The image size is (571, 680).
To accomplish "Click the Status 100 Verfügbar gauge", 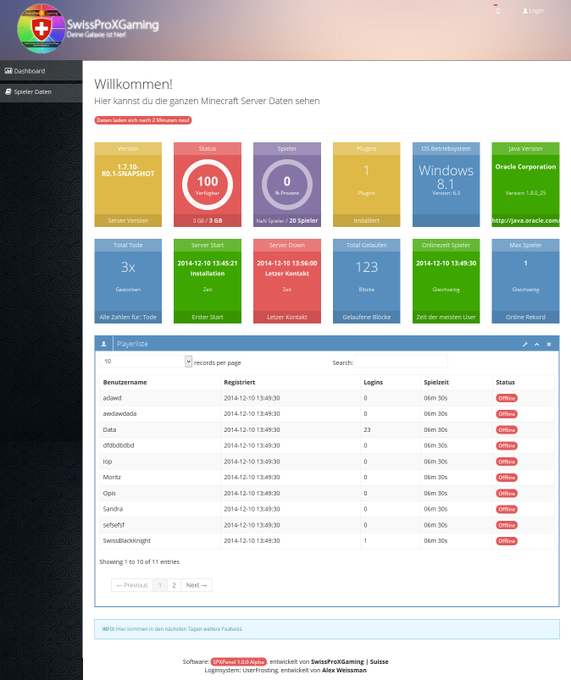I will (x=207, y=185).
